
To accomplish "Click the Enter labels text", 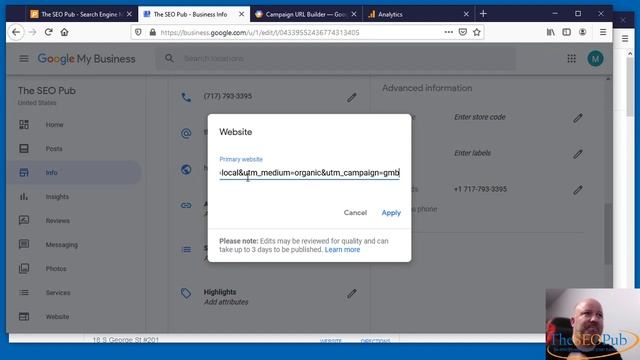I will (472, 153).
